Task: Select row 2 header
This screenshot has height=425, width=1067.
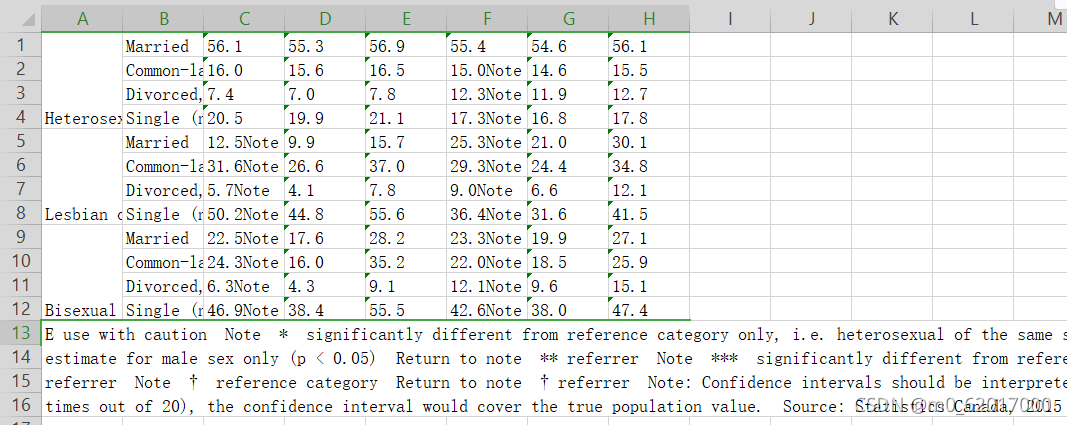Action: 20,69
